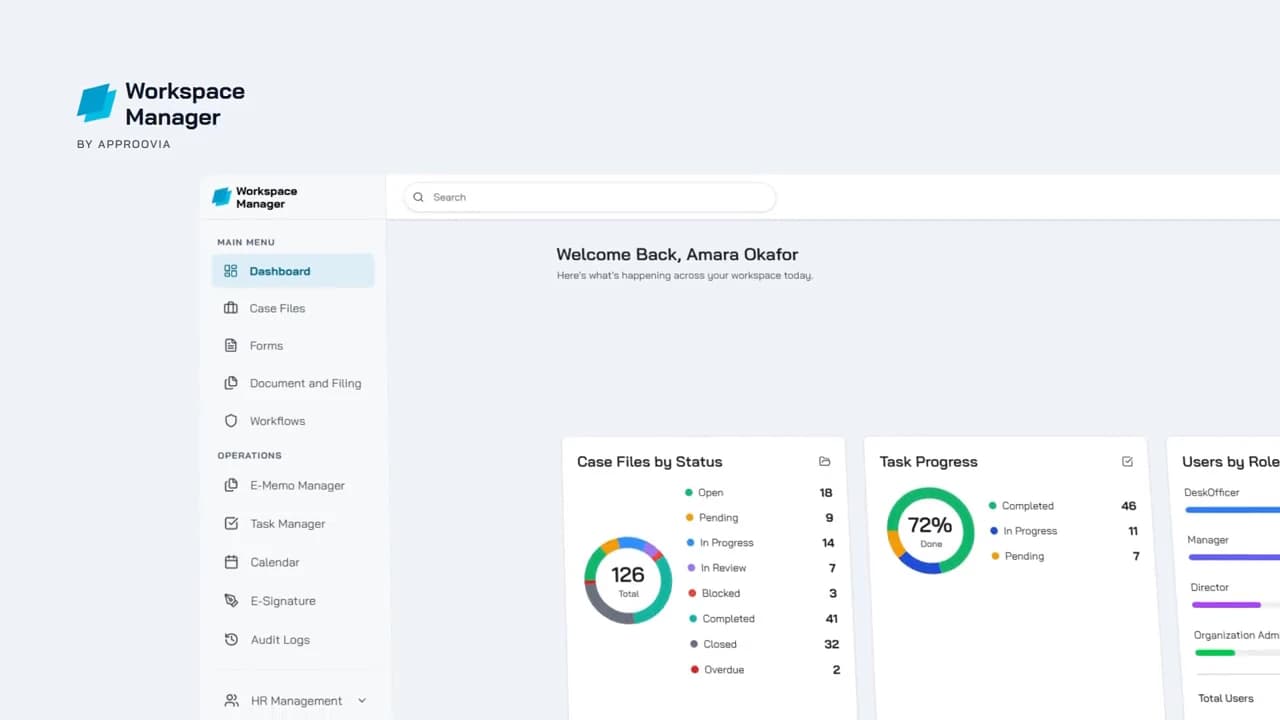Click the E-Memo Manager icon
The image size is (1280, 720).
point(231,485)
